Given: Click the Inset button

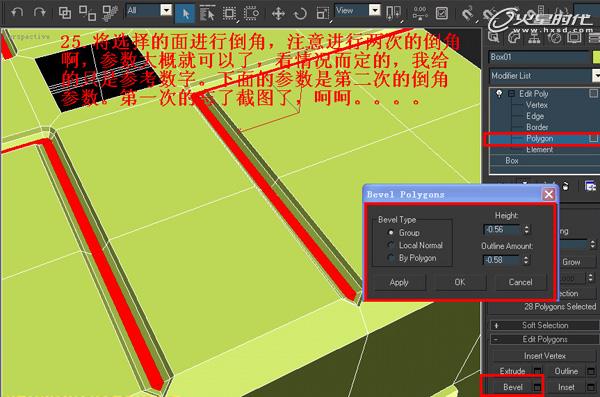Looking at the screenshot, I should [566, 387].
